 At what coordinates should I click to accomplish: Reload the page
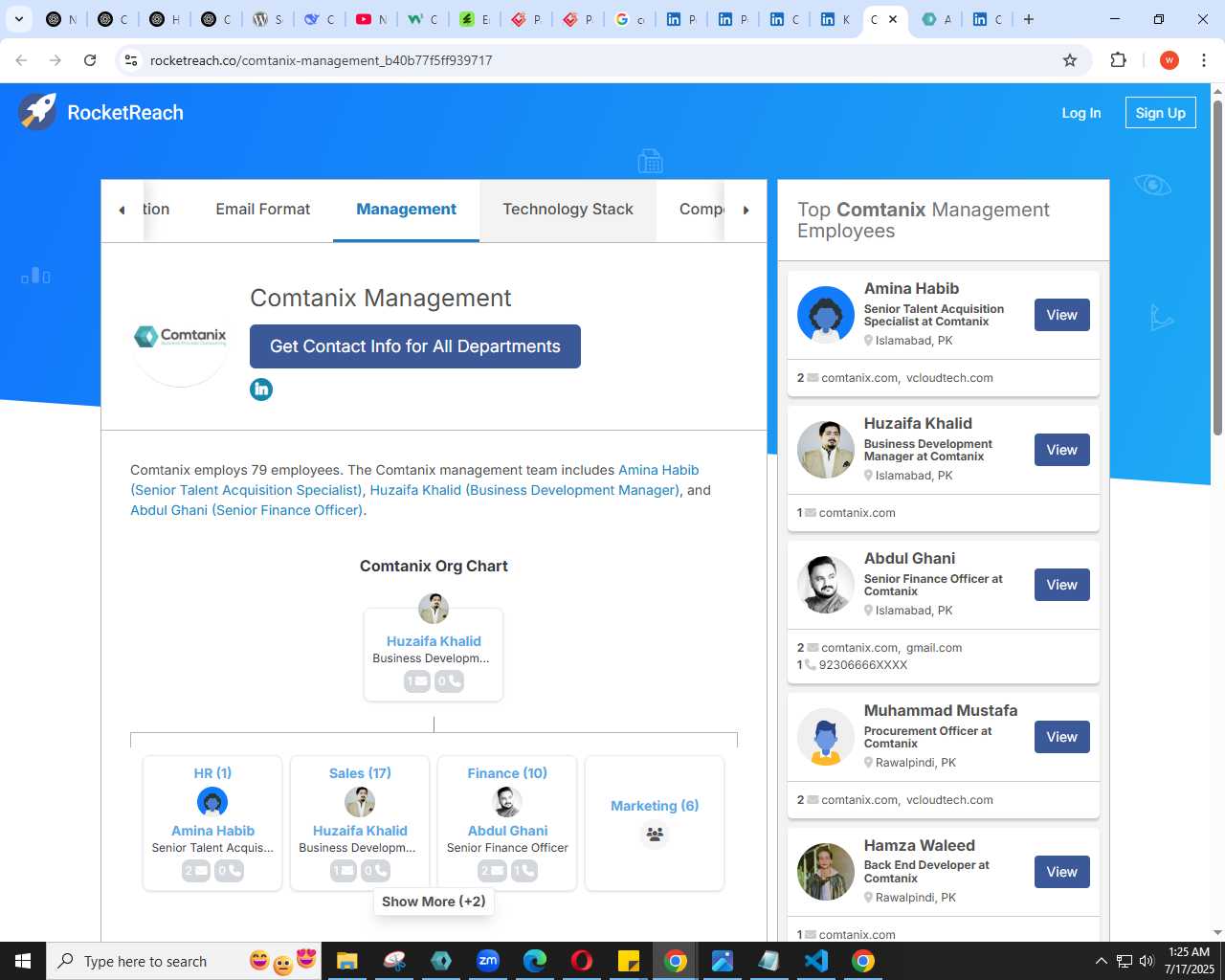[x=90, y=60]
